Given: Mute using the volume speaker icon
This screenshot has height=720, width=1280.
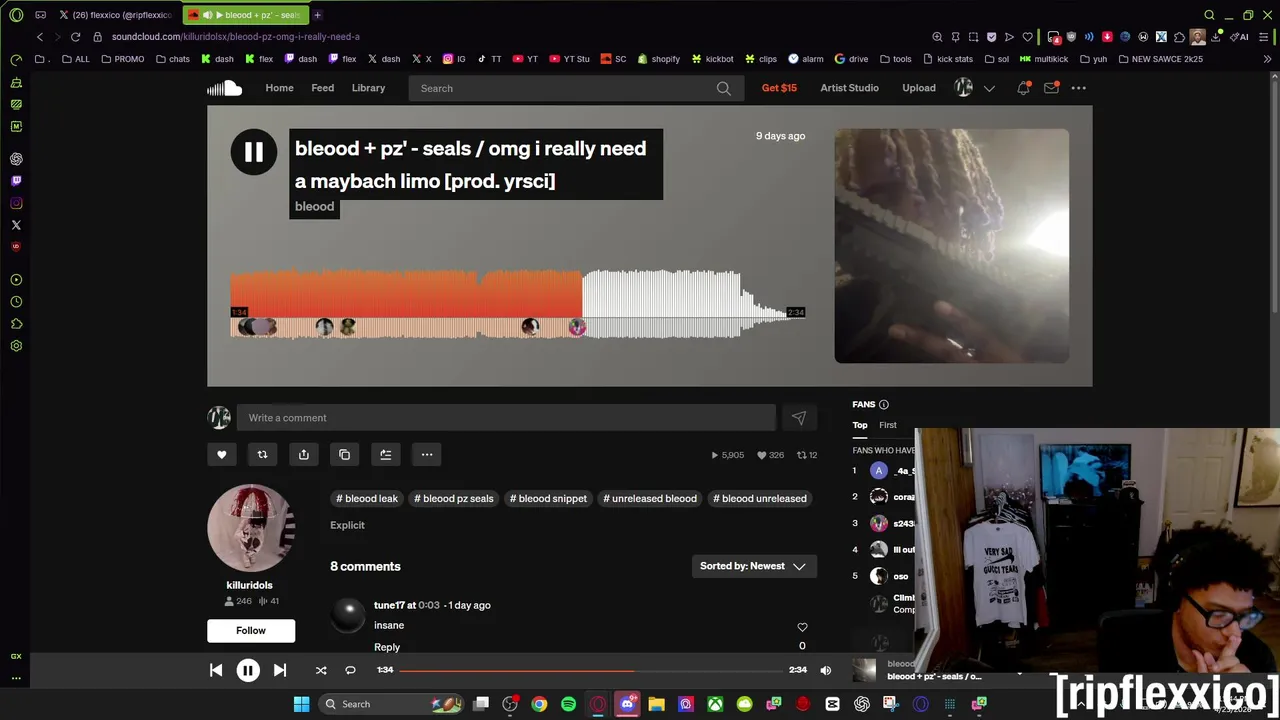Looking at the screenshot, I should (x=825, y=670).
